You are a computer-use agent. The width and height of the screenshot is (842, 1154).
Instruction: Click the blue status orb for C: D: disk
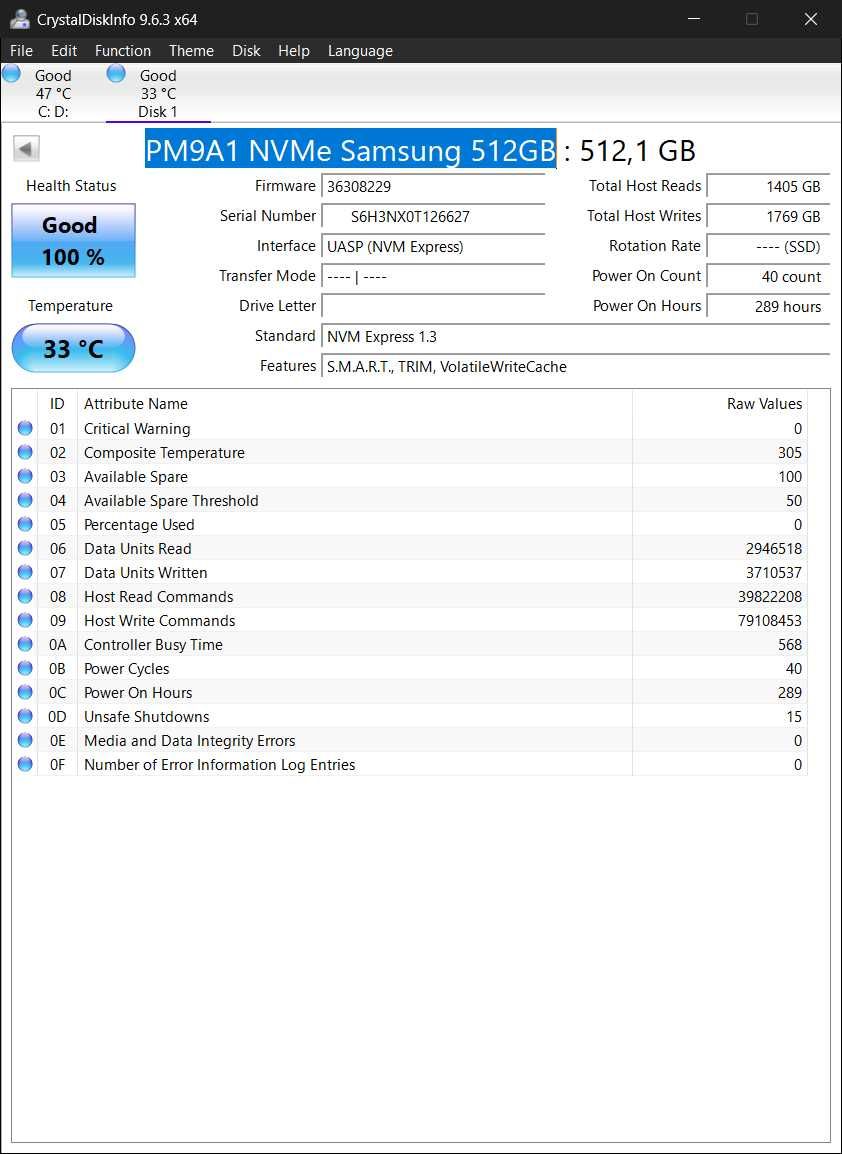12,74
